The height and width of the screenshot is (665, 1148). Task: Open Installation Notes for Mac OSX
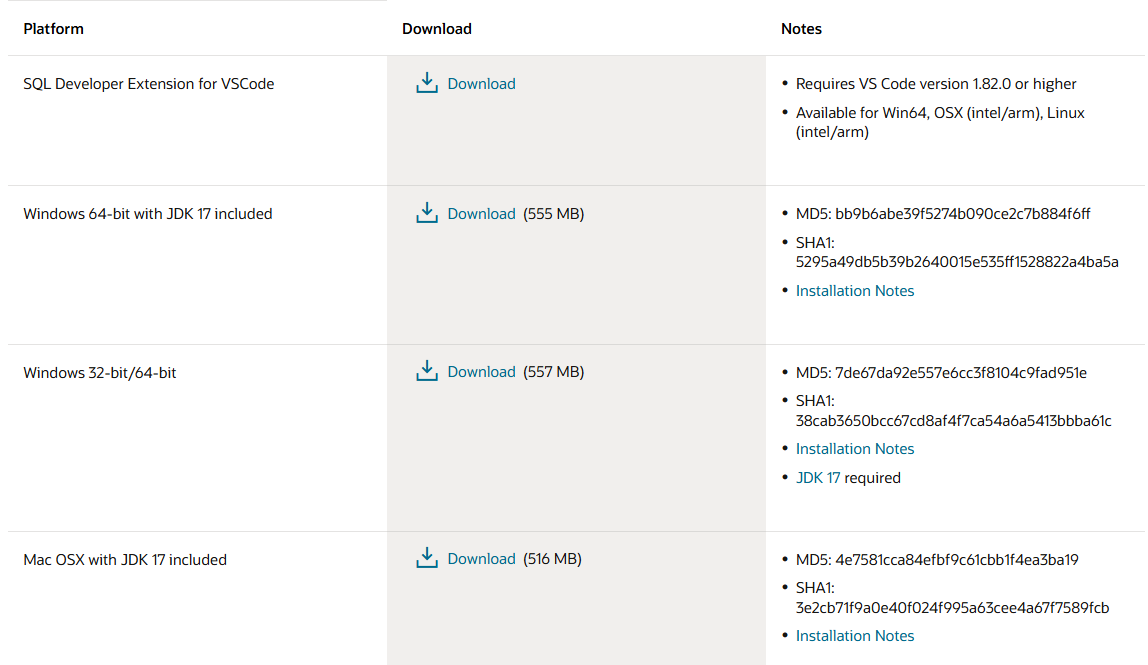click(854, 636)
